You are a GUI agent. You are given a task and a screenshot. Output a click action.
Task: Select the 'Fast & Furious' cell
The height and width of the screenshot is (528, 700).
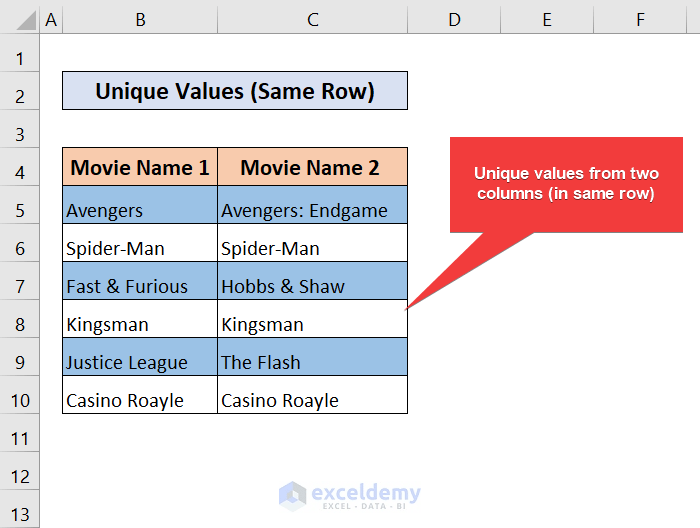tap(140, 280)
